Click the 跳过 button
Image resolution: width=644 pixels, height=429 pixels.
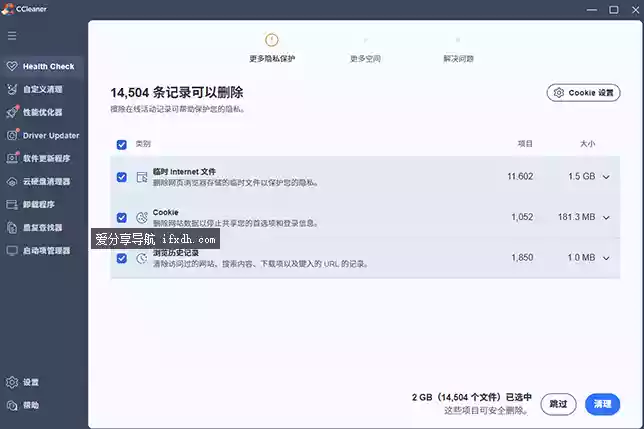pos(558,404)
